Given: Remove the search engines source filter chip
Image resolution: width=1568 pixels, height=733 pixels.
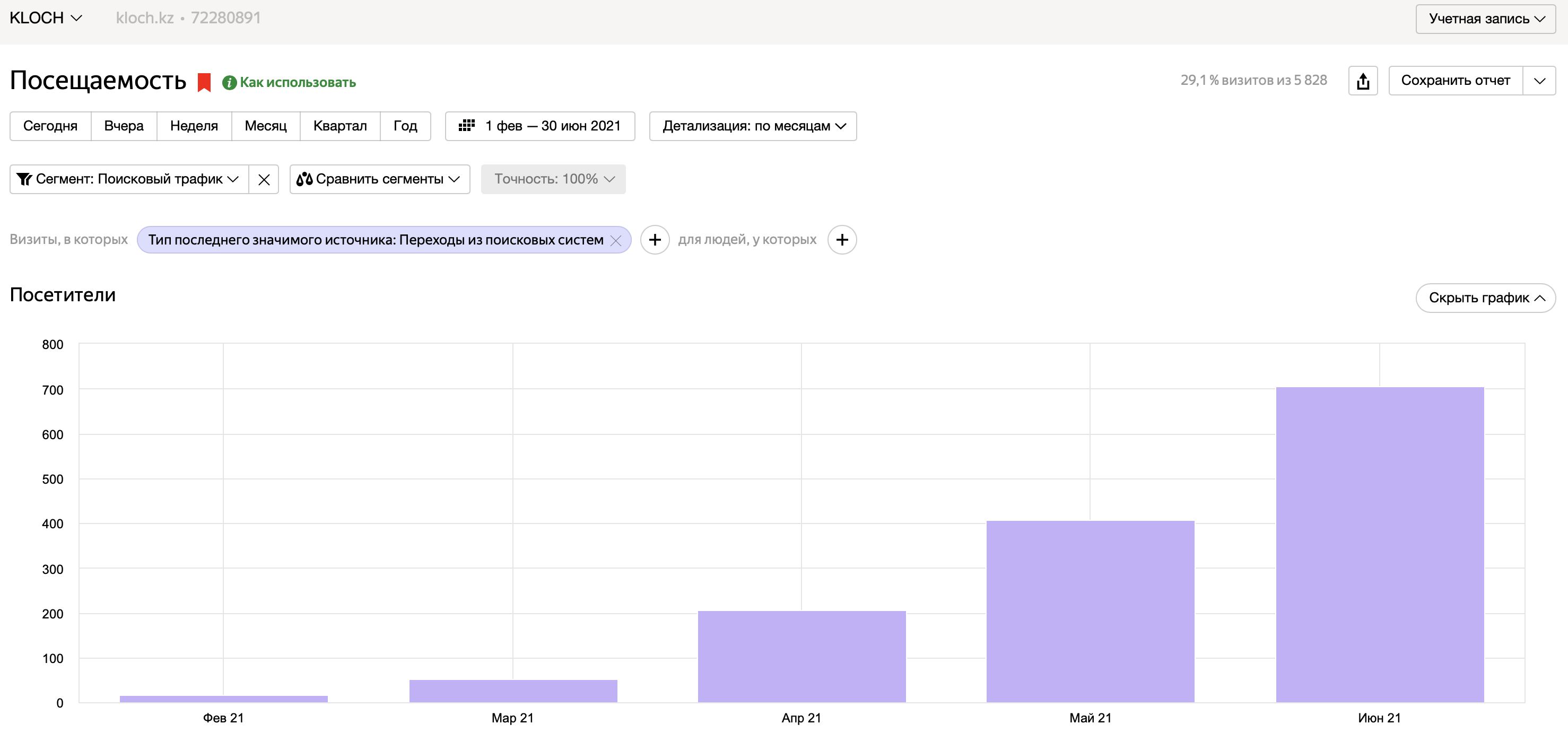Looking at the screenshot, I should (615, 240).
